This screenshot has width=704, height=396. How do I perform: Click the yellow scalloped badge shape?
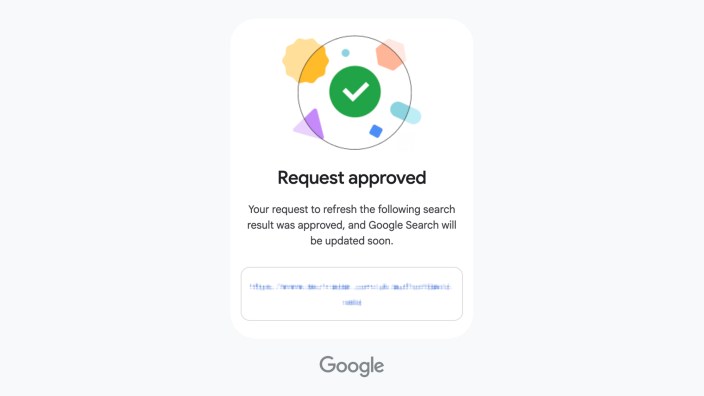[305, 61]
